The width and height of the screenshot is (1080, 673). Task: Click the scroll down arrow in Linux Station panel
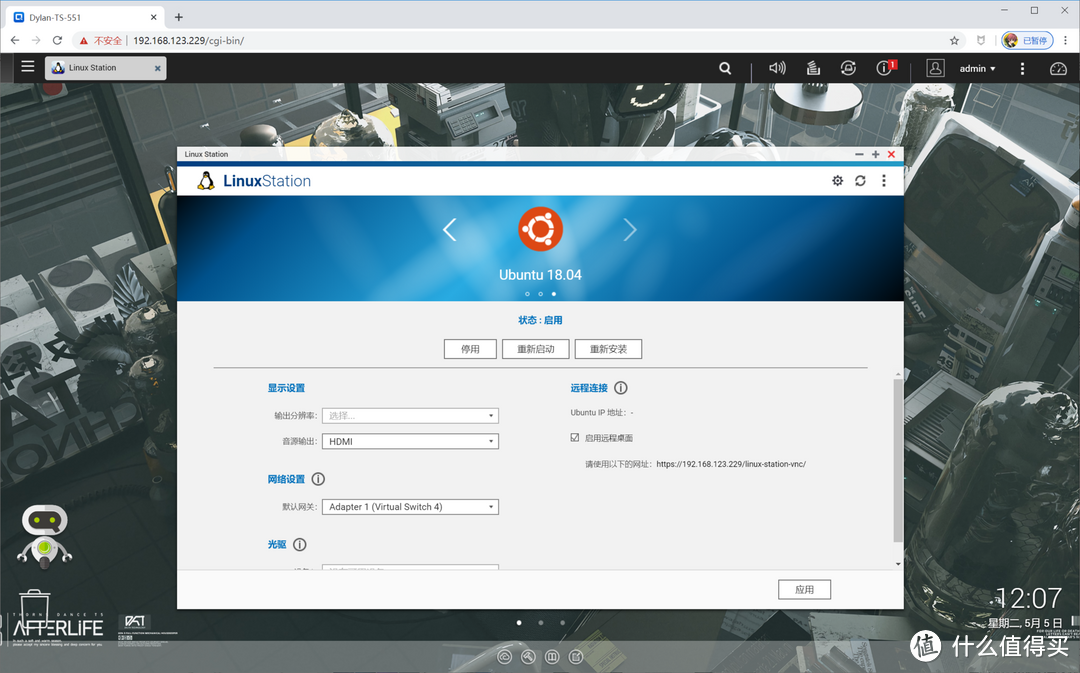(897, 564)
